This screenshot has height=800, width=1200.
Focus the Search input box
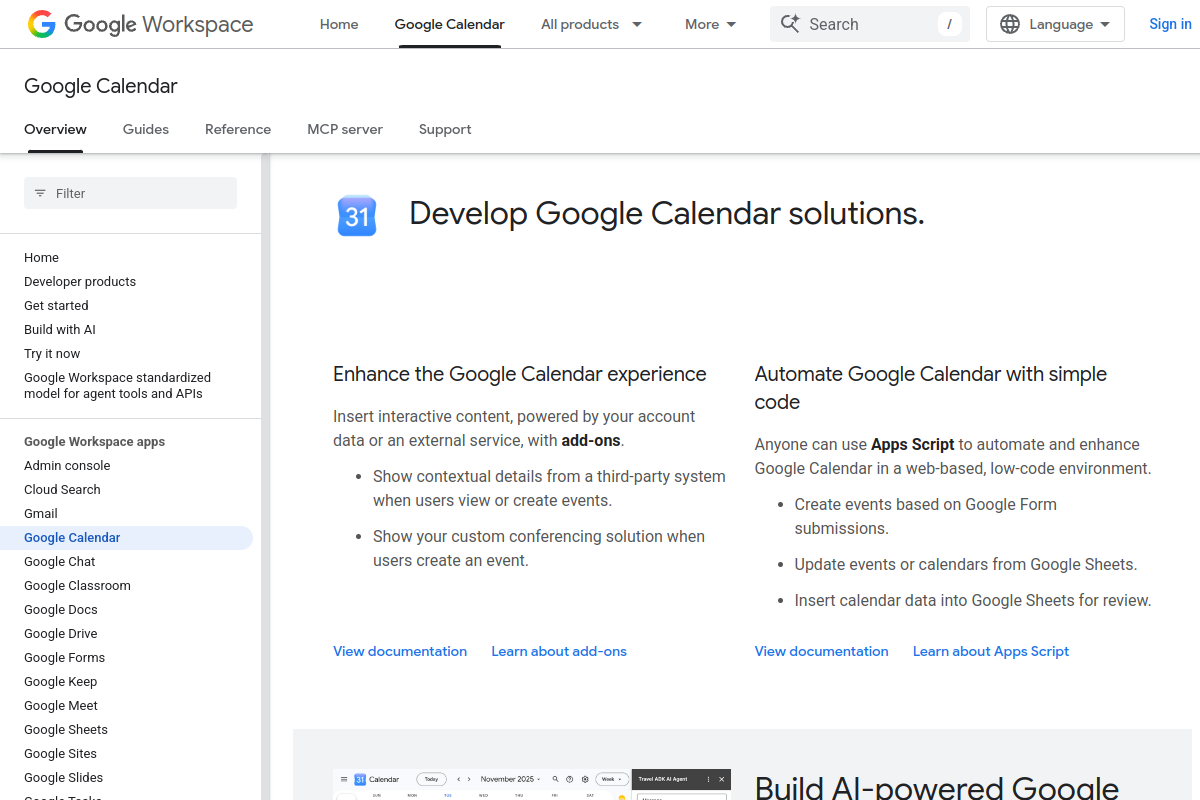[x=870, y=24]
